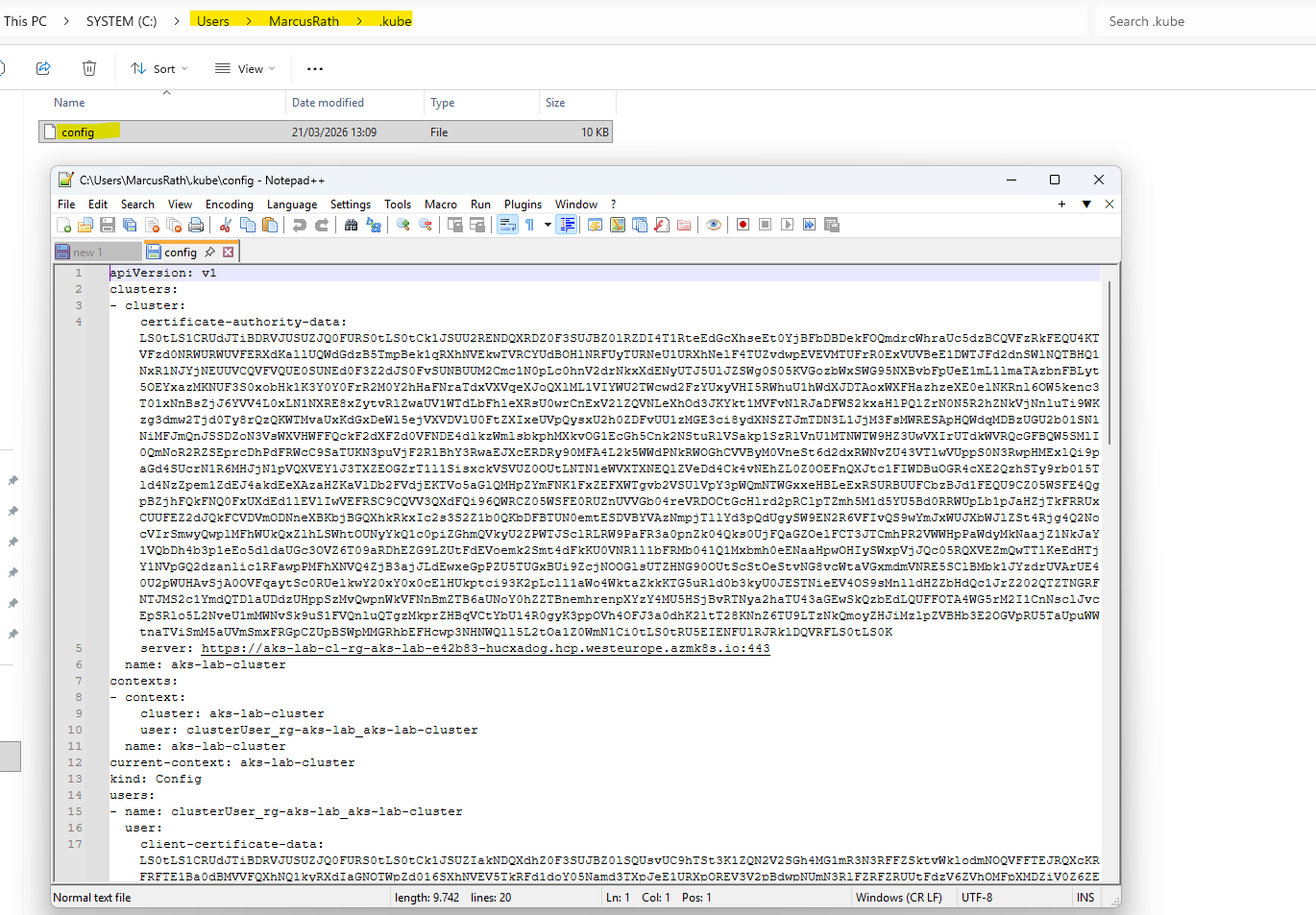Expand the chevron after SYSTEM (C:)

177,21
